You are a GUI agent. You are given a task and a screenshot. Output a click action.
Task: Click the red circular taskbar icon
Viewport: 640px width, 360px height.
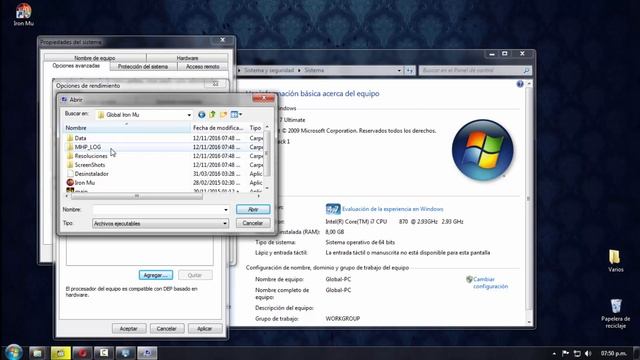[82, 353]
